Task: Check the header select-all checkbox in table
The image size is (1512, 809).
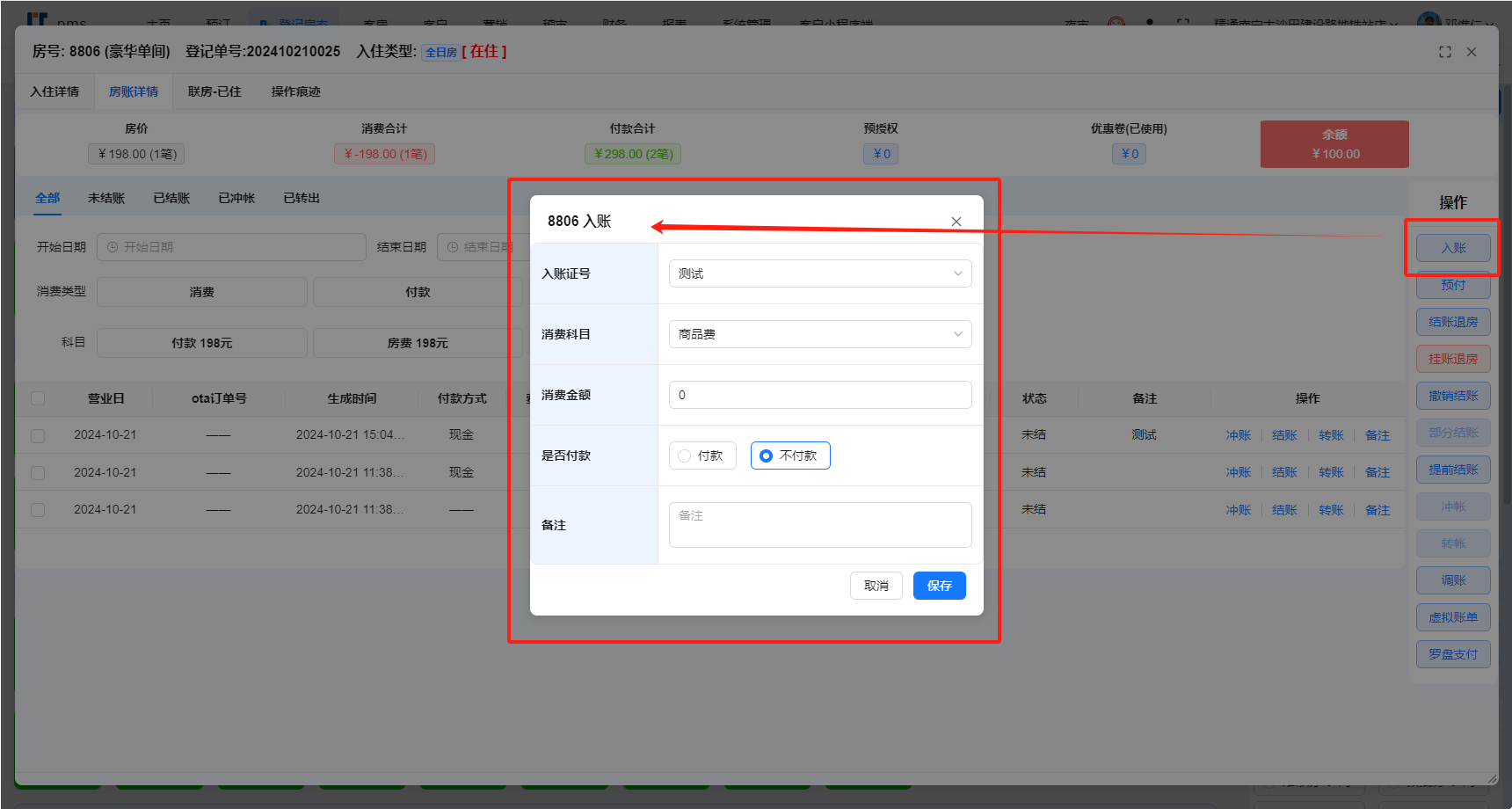Action: point(38,398)
